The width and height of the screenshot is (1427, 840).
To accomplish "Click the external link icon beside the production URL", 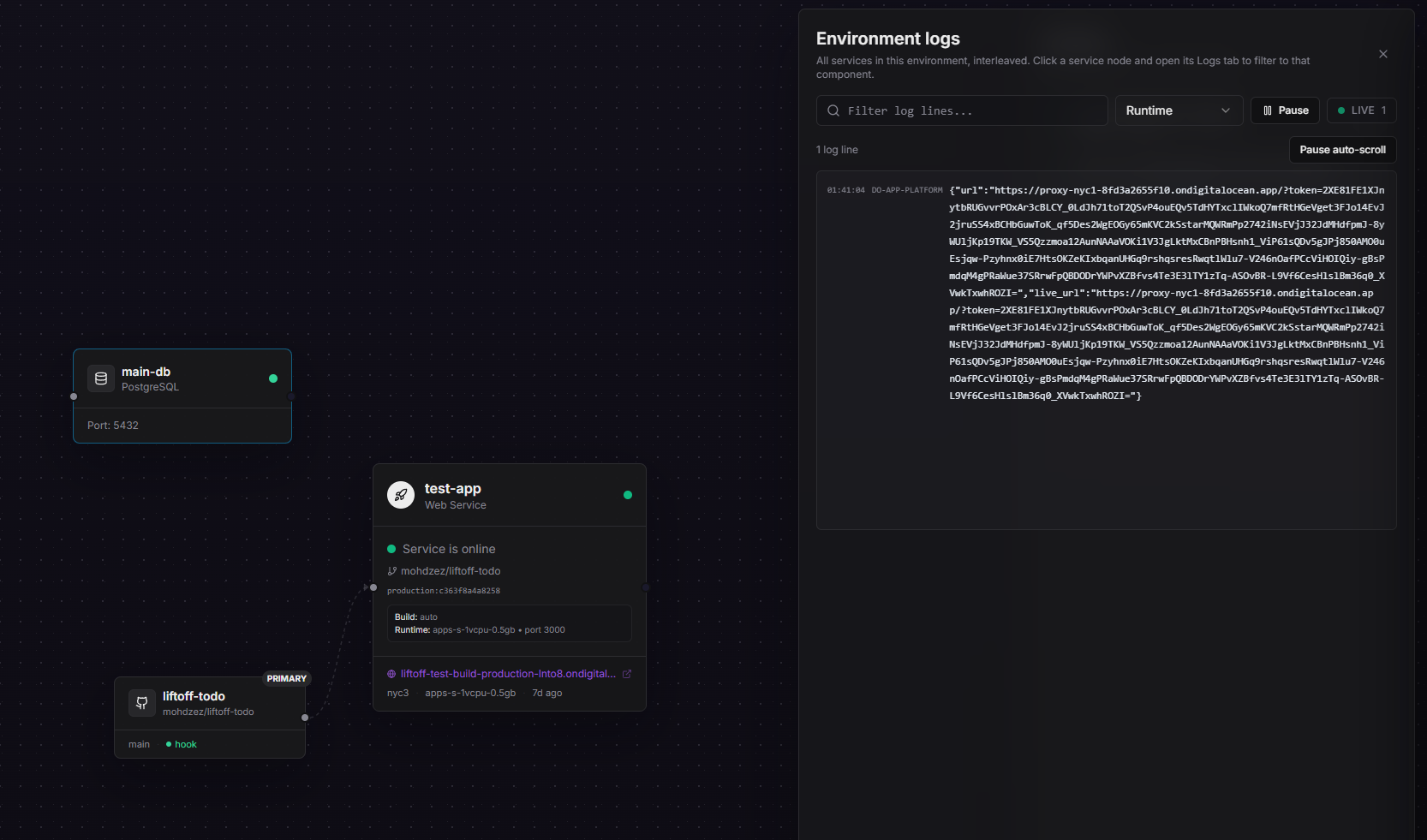I will (x=627, y=674).
